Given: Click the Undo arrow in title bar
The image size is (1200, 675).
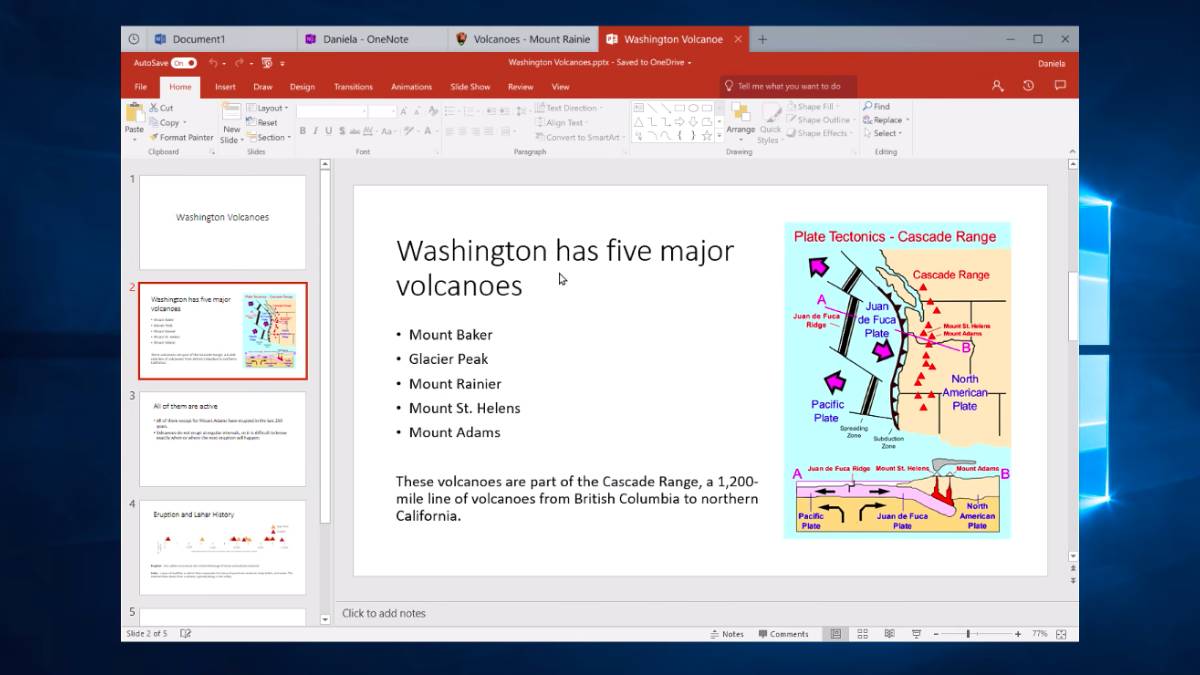Looking at the screenshot, I should [212, 62].
